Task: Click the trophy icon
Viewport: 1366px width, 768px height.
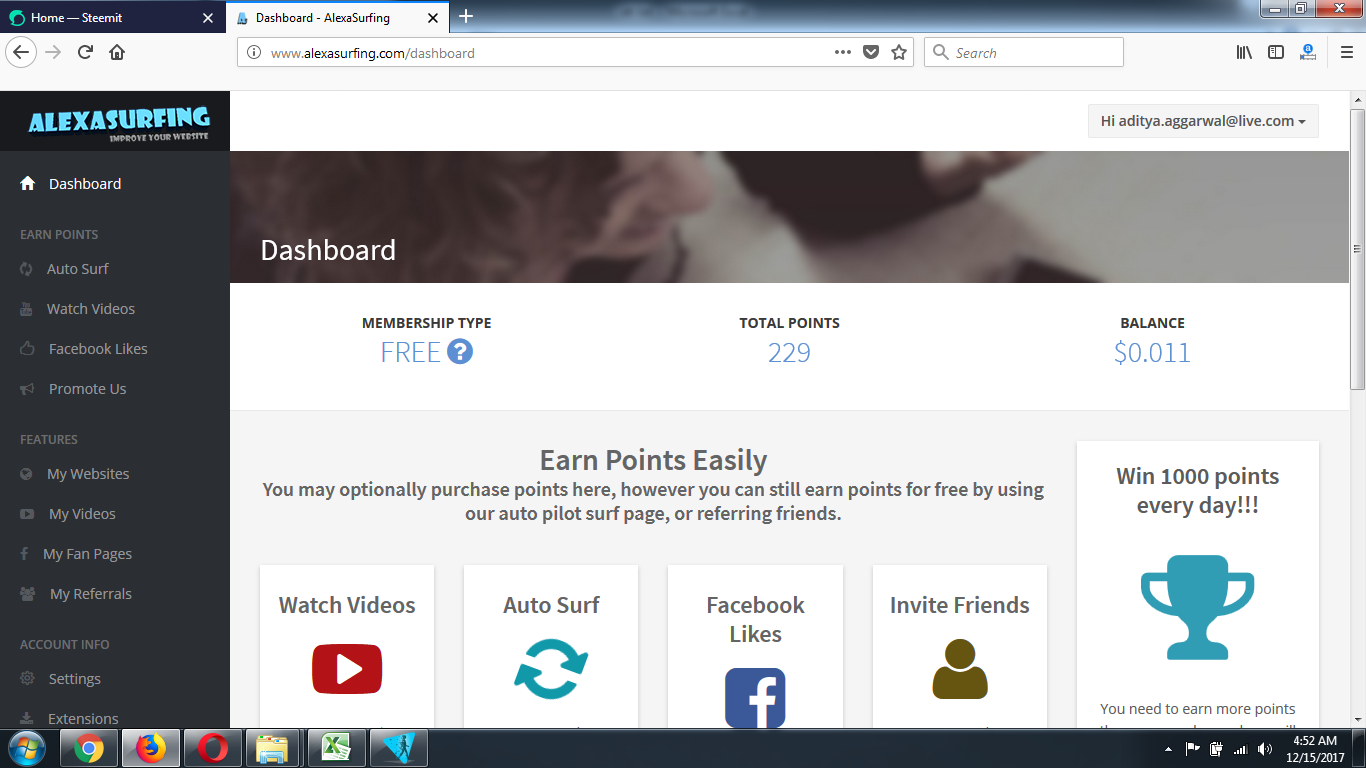Action: 1198,607
